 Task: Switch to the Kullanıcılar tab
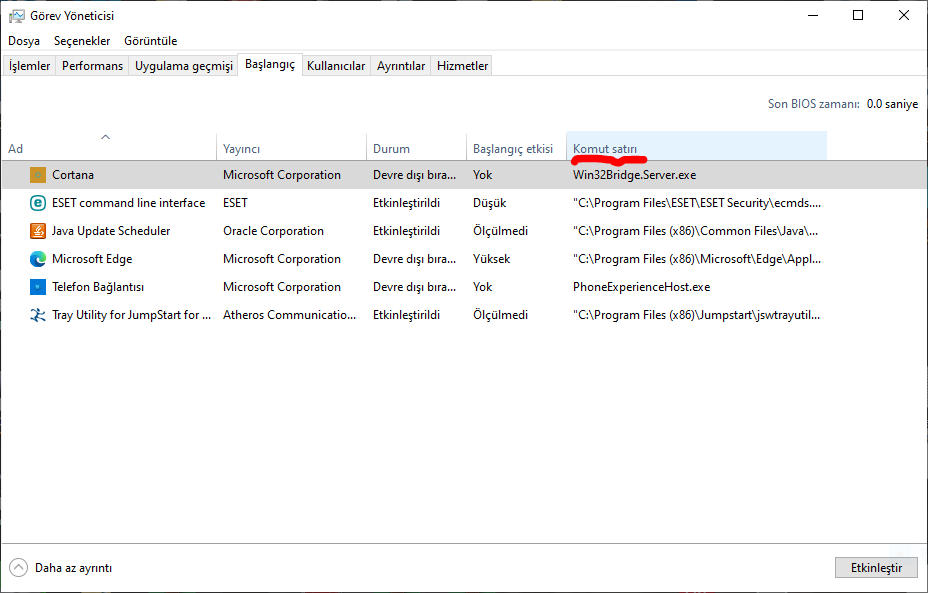tap(336, 66)
